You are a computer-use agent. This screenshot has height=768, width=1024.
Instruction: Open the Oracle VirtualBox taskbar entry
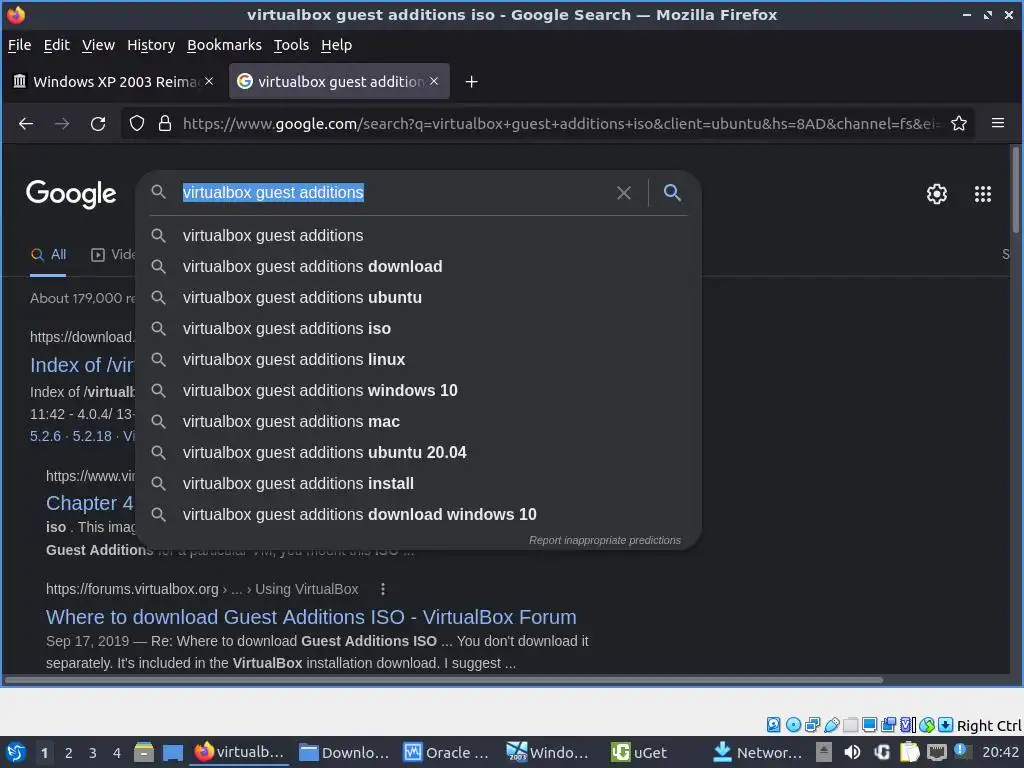click(x=446, y=752)
